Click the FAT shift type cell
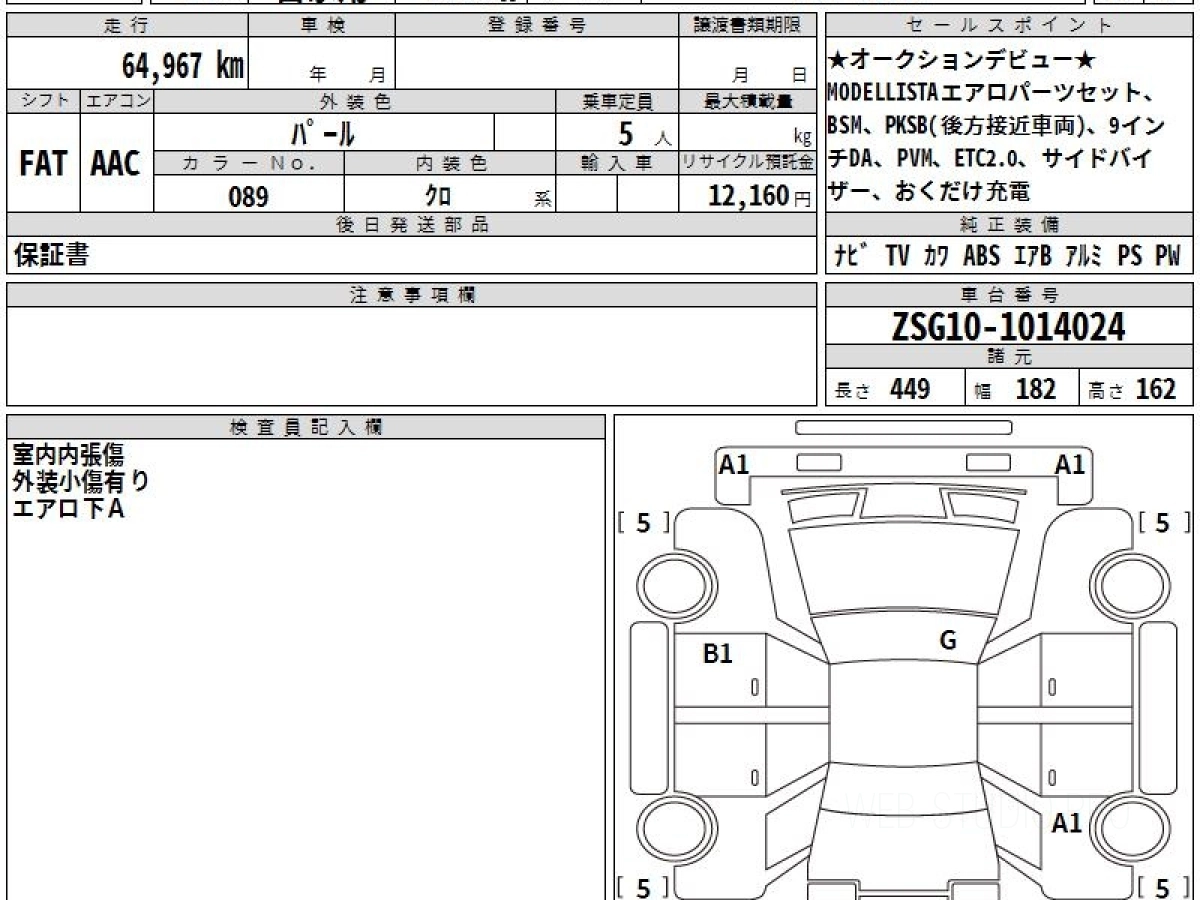This screenshot has height=900, width=1200. click(x=43, y=164)
